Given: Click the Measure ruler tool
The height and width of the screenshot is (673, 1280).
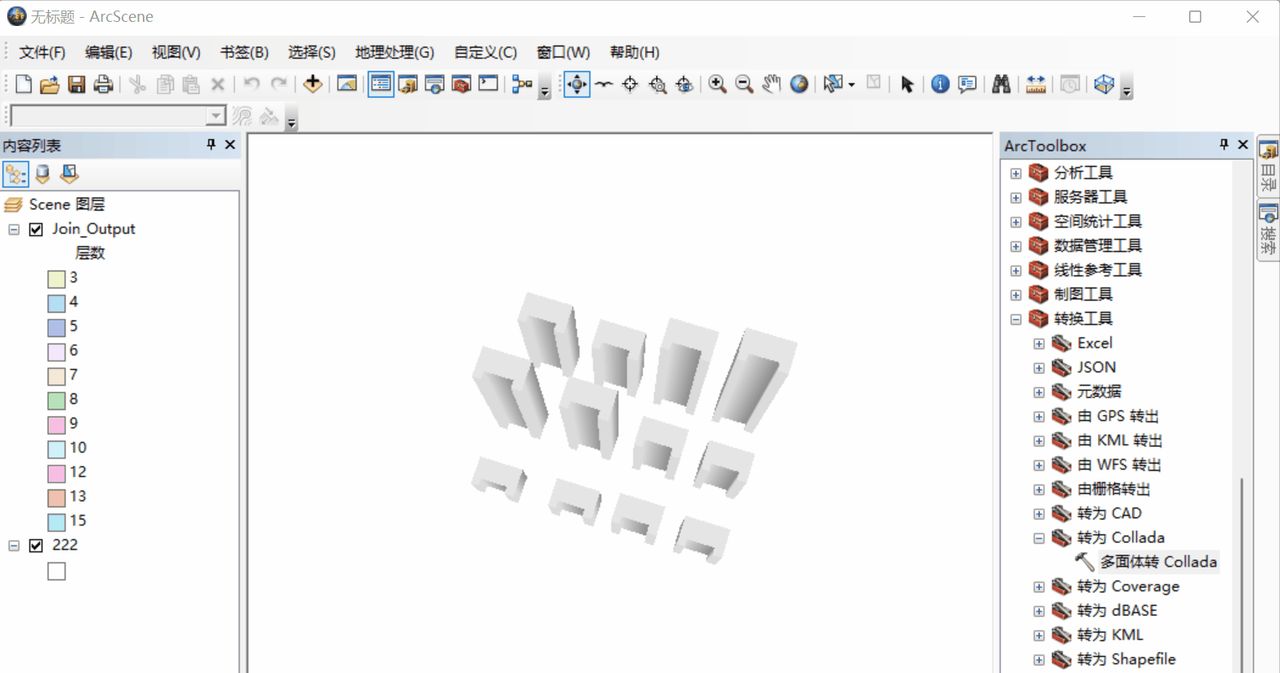Looking at the screenshot, I should [1035, 85].
